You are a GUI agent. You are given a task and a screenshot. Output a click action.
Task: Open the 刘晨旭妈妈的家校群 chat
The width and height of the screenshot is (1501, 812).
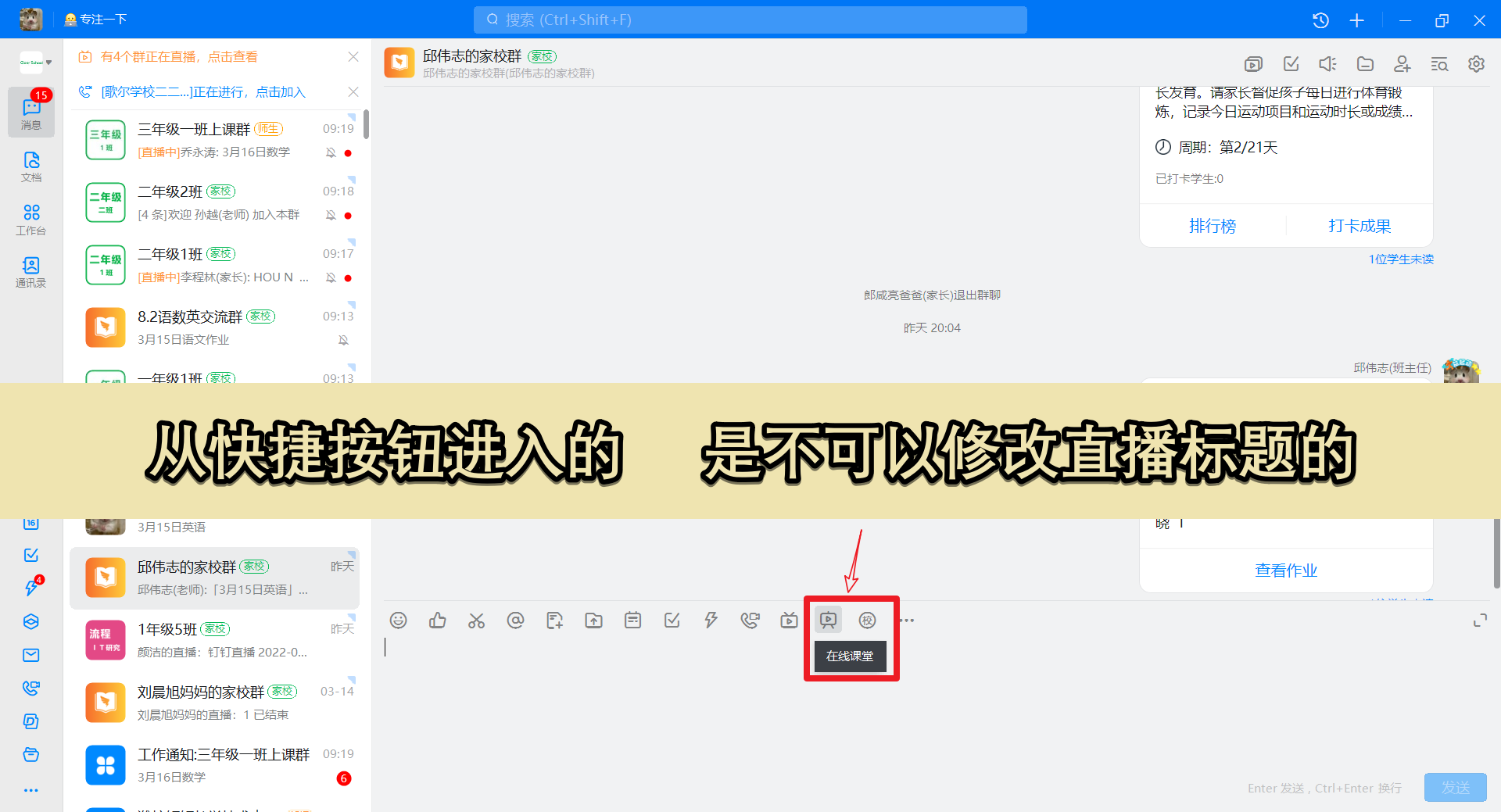pyautogui.click(x=215, y=703)
